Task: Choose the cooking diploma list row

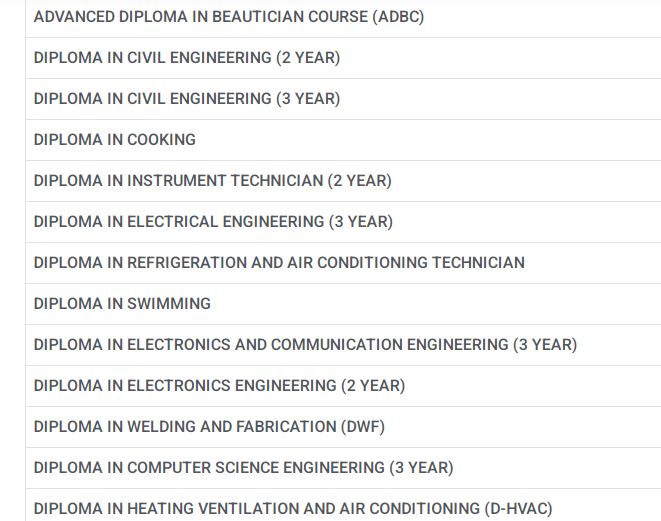Action: (x=115, y=140)
